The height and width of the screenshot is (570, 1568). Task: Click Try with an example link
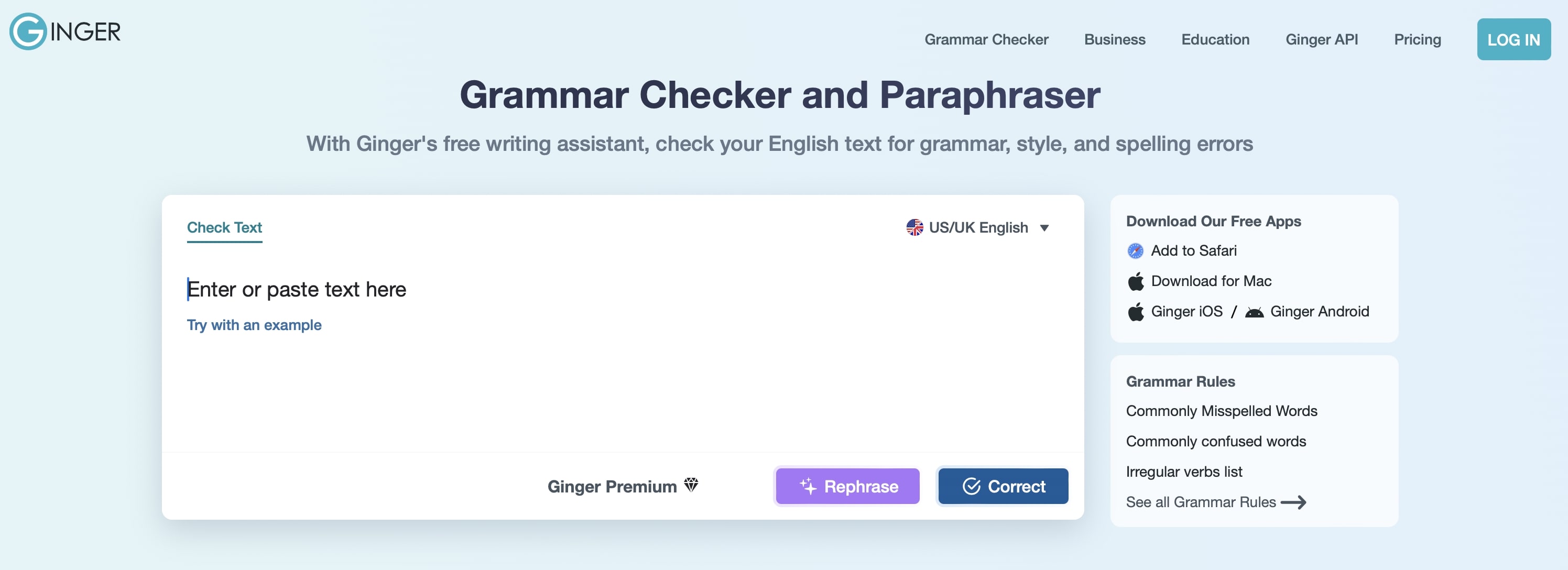[x=254, y=325]
